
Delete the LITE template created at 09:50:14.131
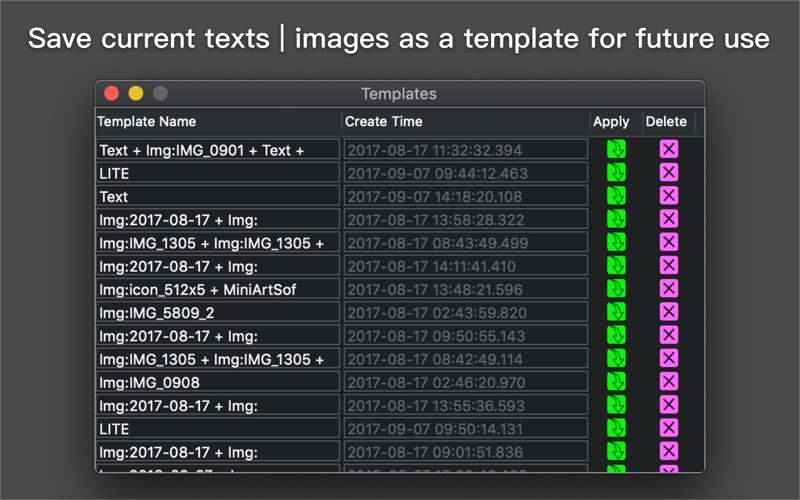(x=669, y=428)
